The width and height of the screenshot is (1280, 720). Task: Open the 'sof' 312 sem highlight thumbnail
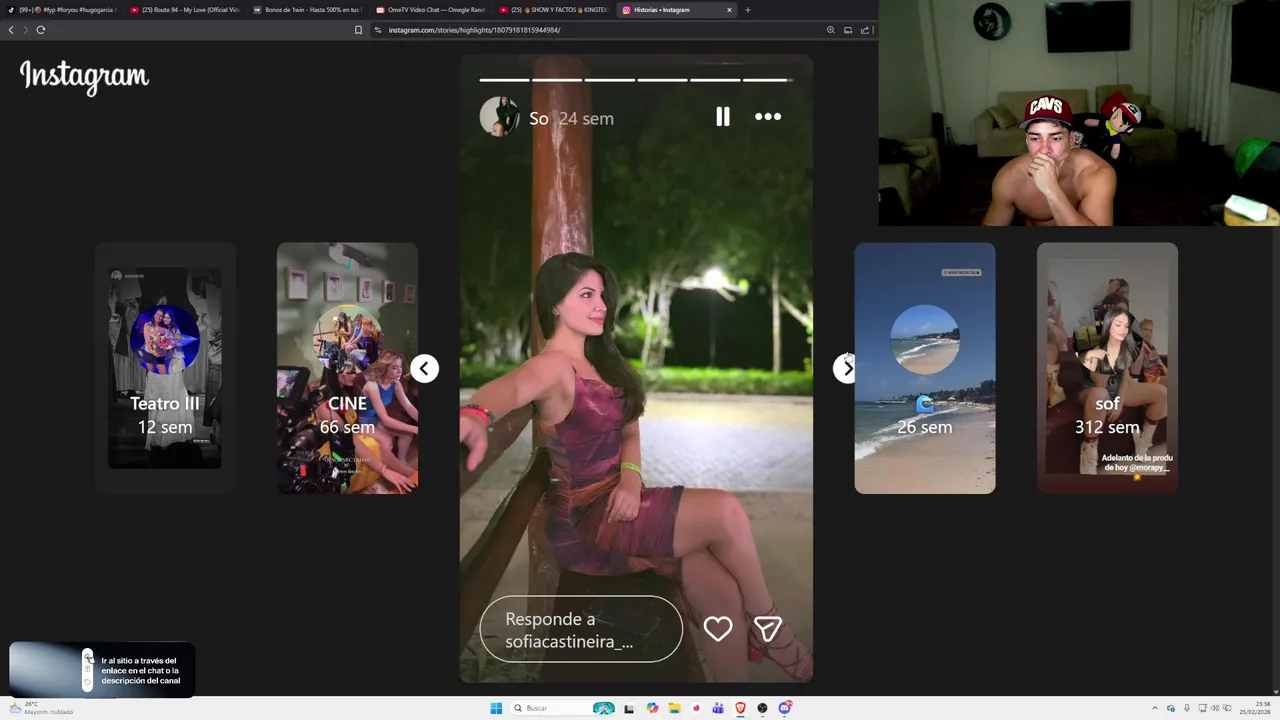(x=1107, y=368)
